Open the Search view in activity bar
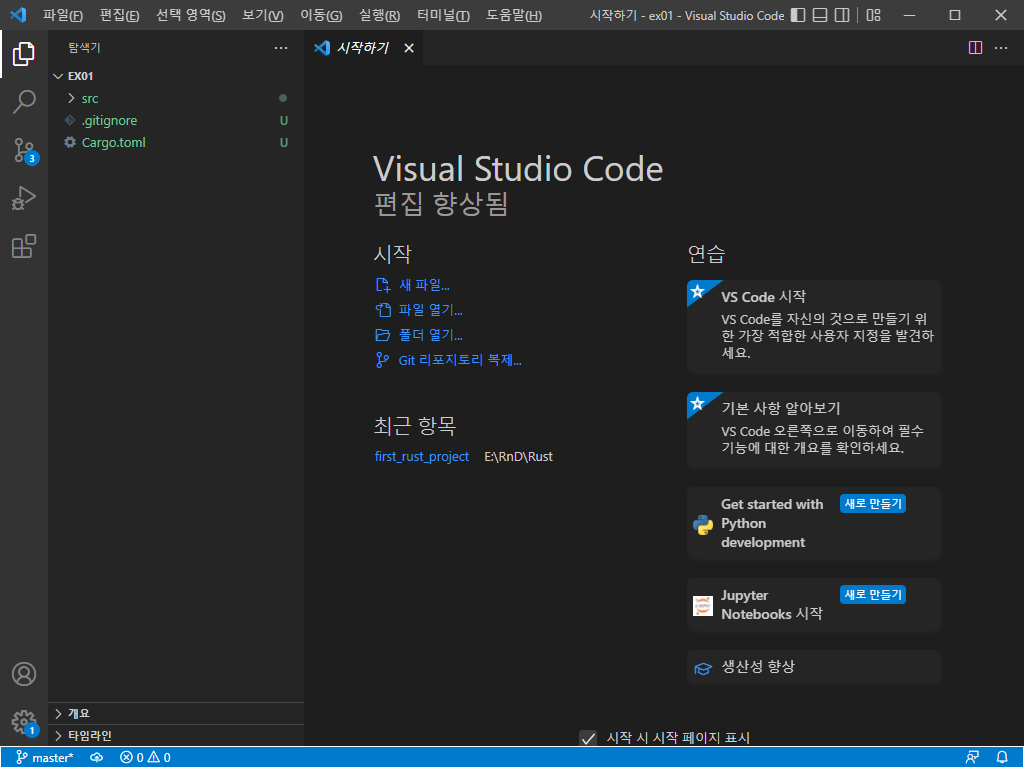1024x768 pixels. pos(24,102)
